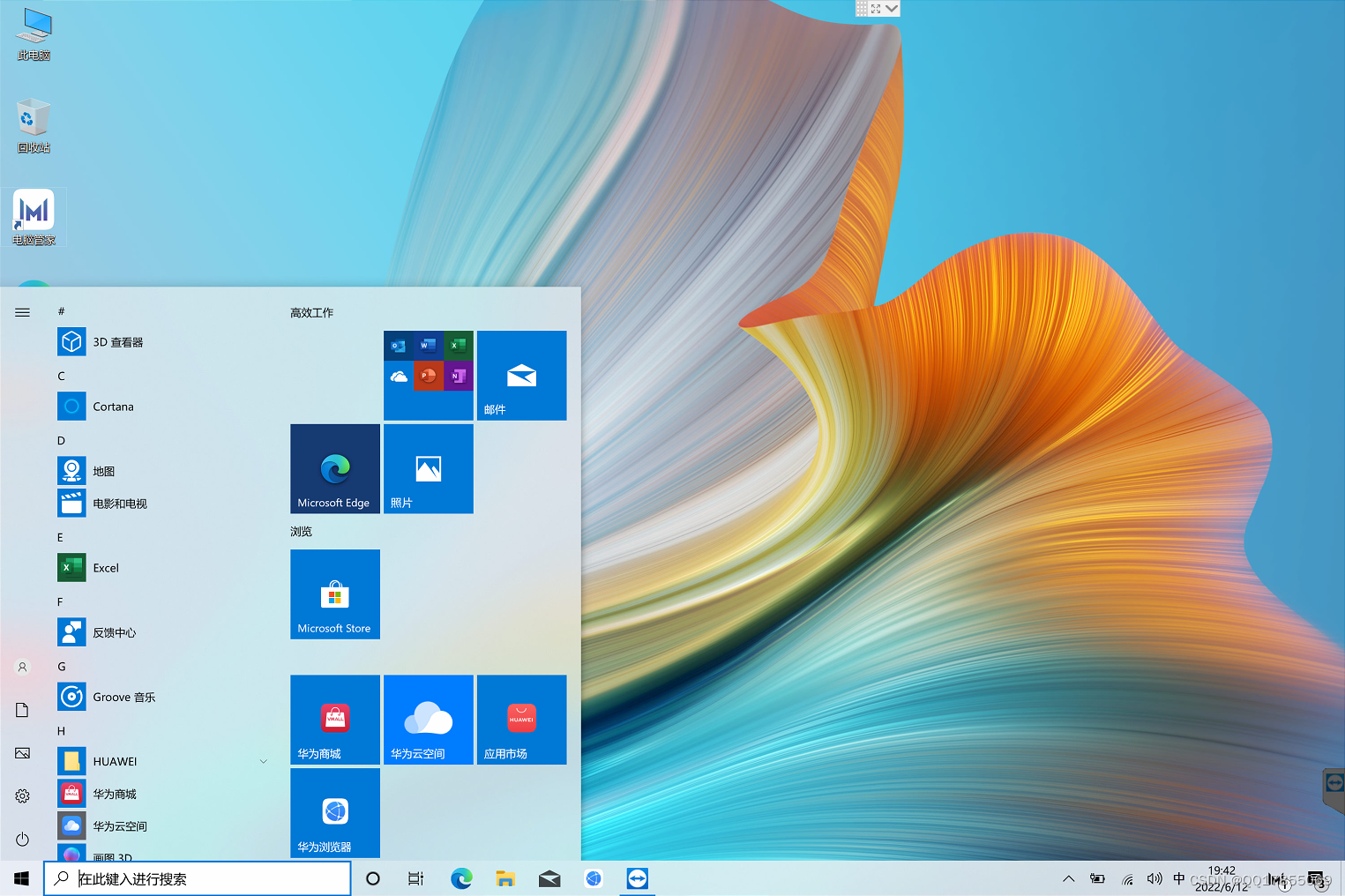Image resolution: width=1345 pixels, height=896 pixels.
Task: Open the notification center icon
Action: (x=1319, y=878)
